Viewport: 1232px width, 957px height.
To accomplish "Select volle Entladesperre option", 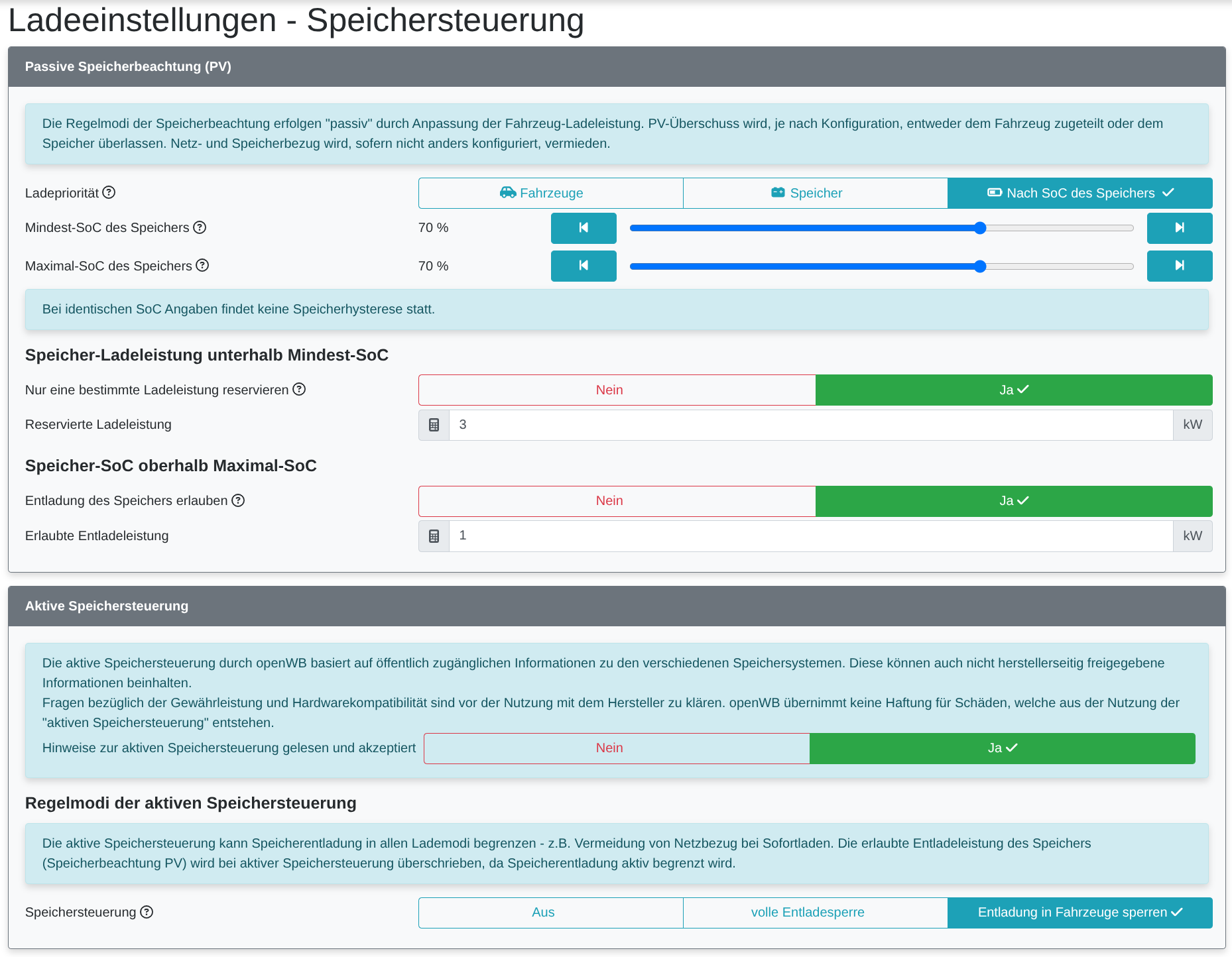I will point(808,912).
